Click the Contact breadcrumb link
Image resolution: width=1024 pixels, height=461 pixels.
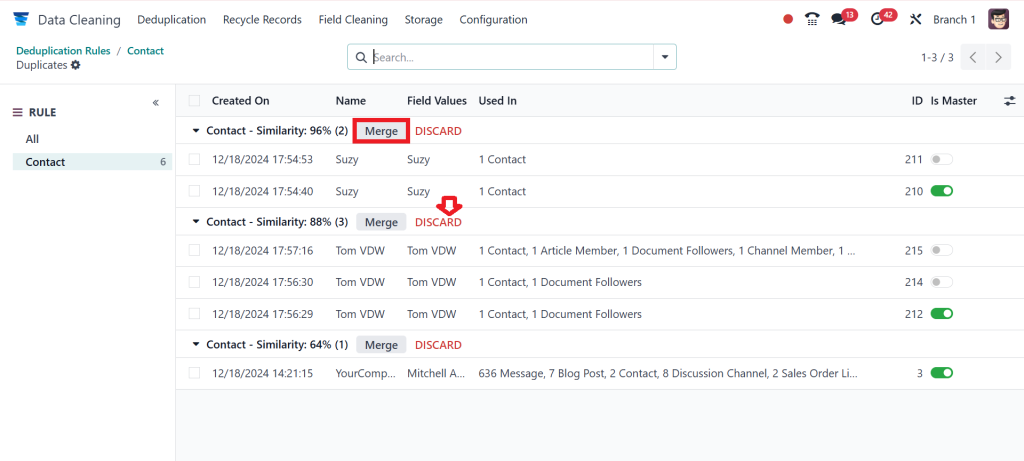(146, 50)
